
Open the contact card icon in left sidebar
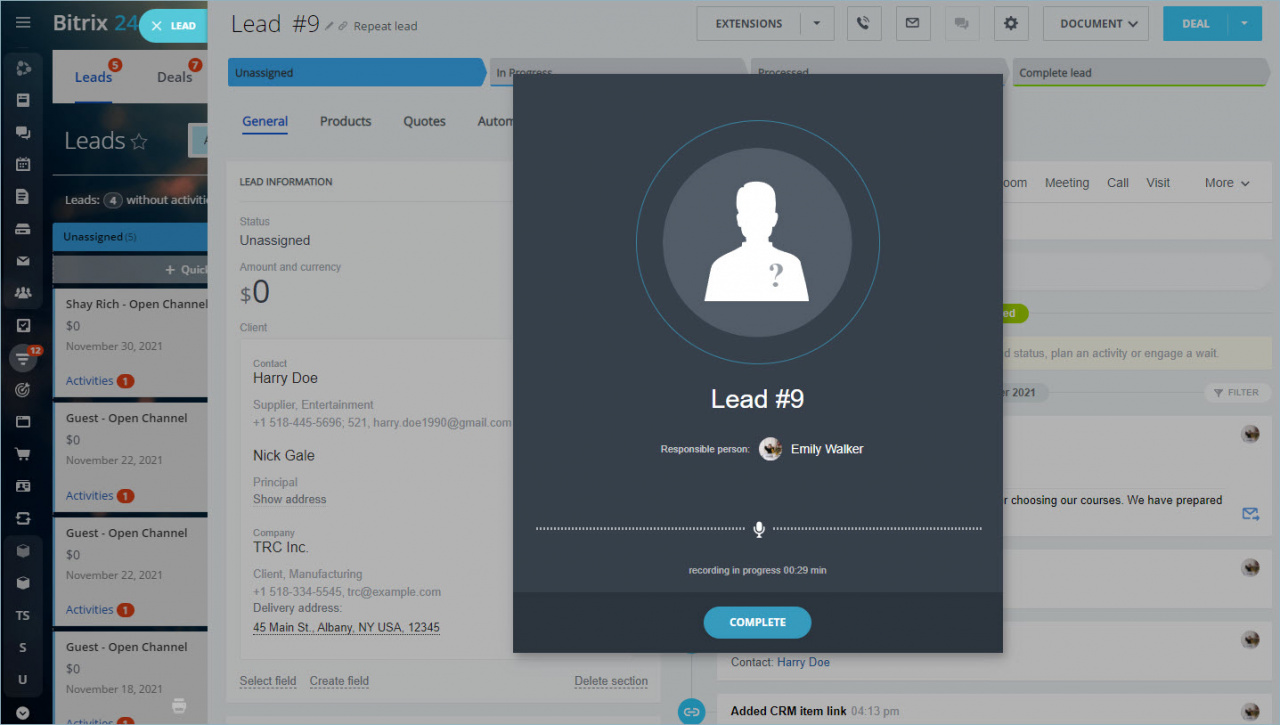tap(23, 486)
